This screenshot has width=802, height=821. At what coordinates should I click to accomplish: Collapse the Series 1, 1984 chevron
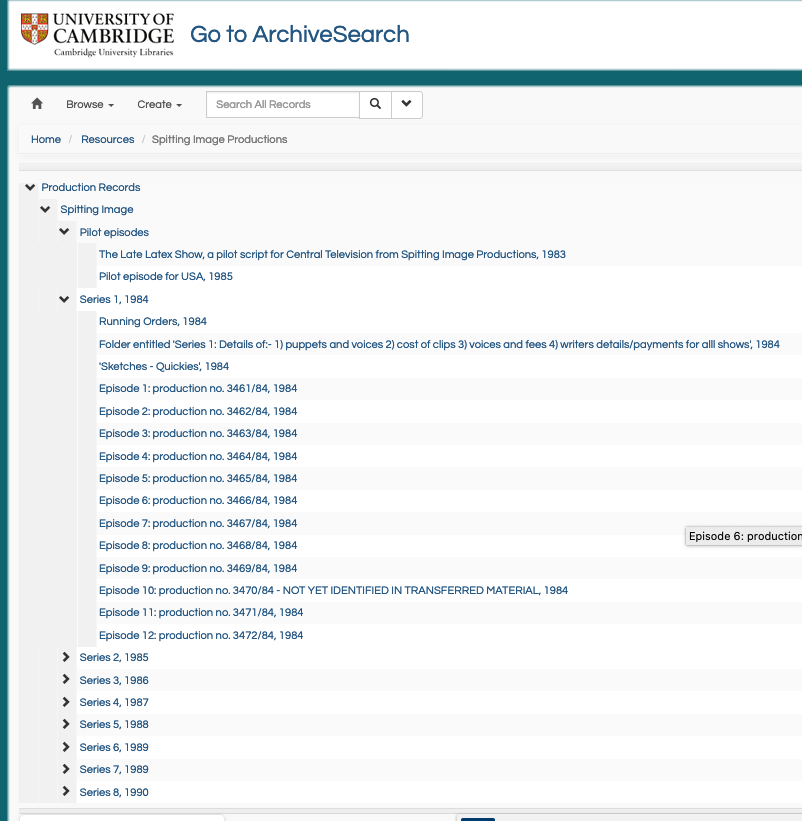(x=64, y=299)
